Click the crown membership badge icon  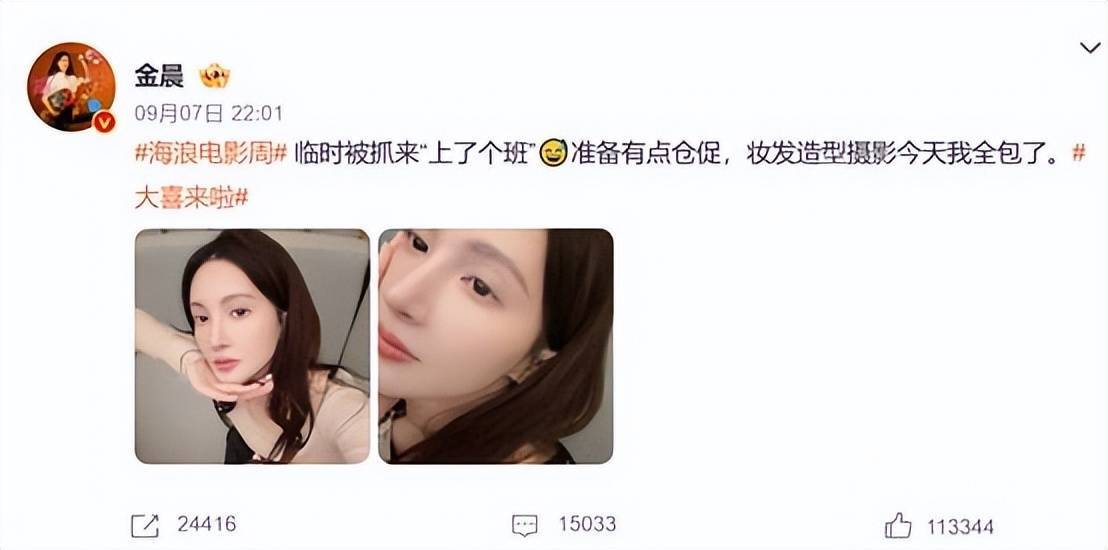pyautogui.click(x=215, y=76)
